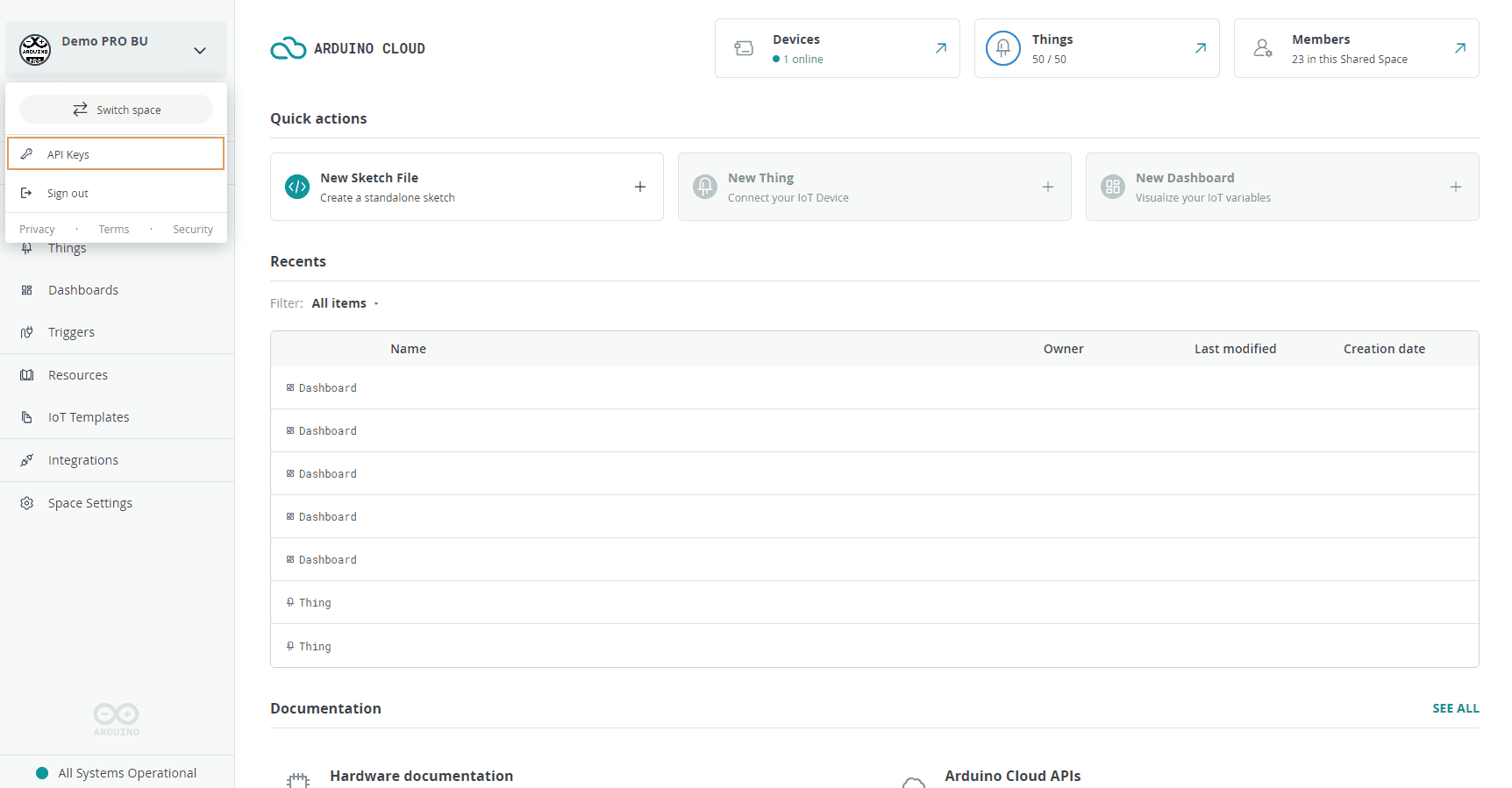Screen dimensions: 1512x788
Task: Click the Space Settings gear icon
Action: click(x=27, y=503)
